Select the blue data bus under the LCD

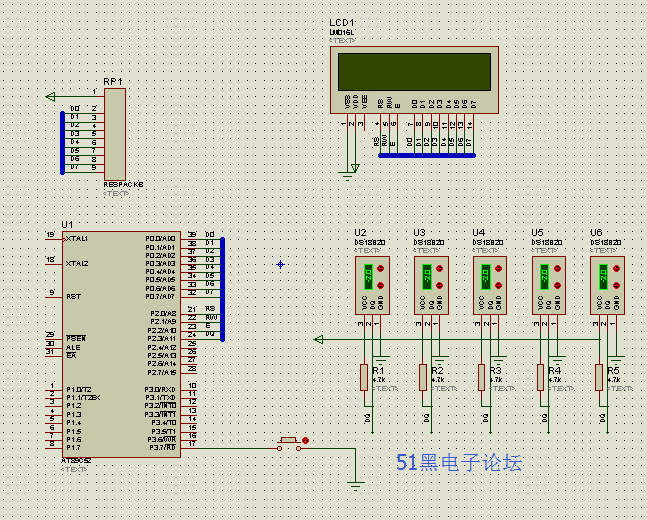(x=427, y=156)
